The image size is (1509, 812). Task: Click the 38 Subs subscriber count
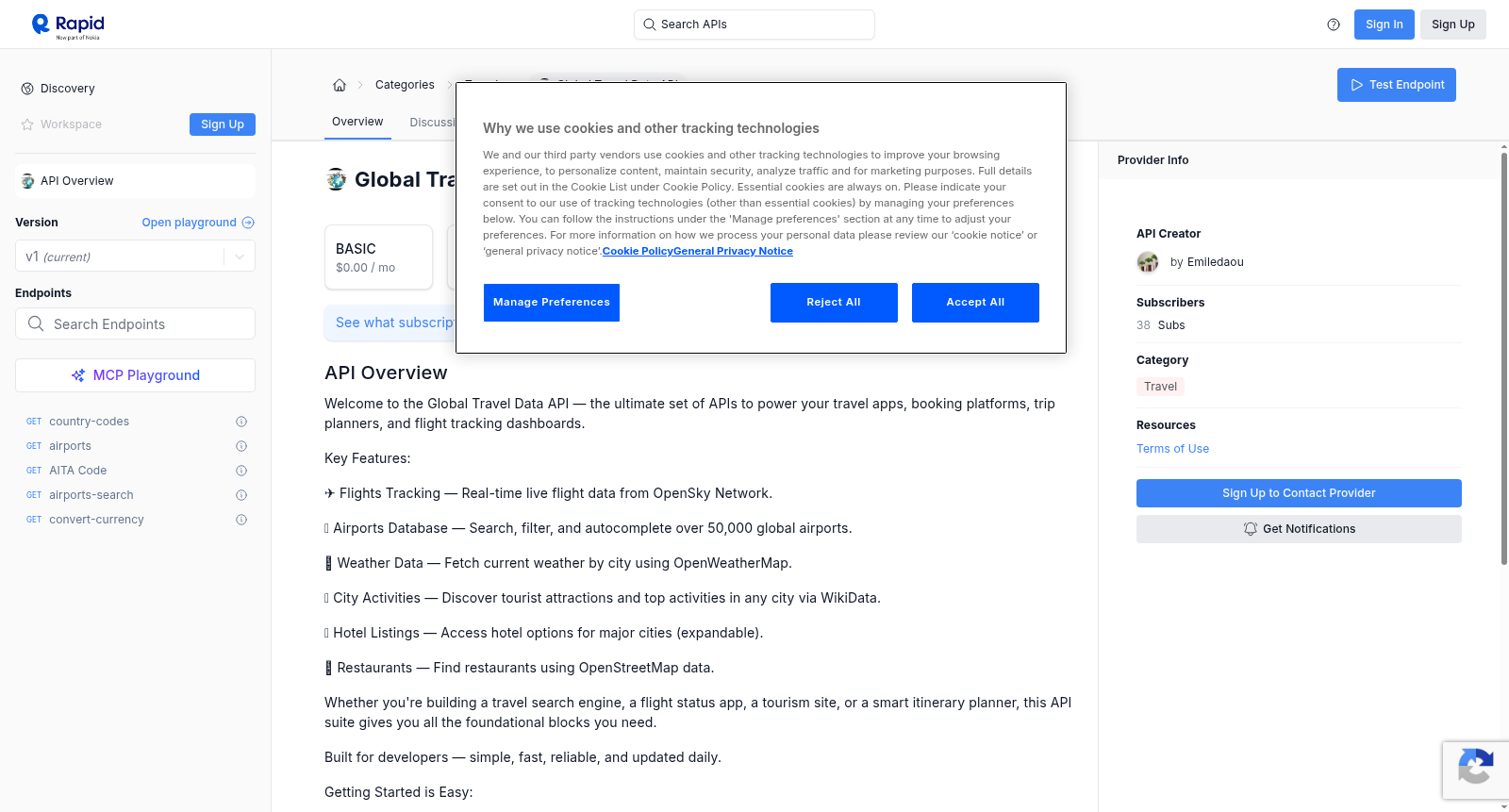[x=1160, y=325]
